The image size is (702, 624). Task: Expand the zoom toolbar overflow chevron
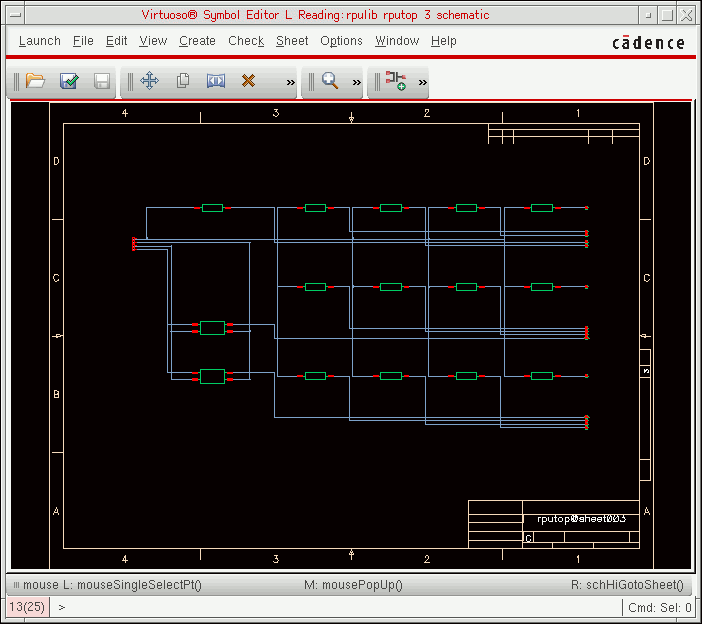pos(357,82)
